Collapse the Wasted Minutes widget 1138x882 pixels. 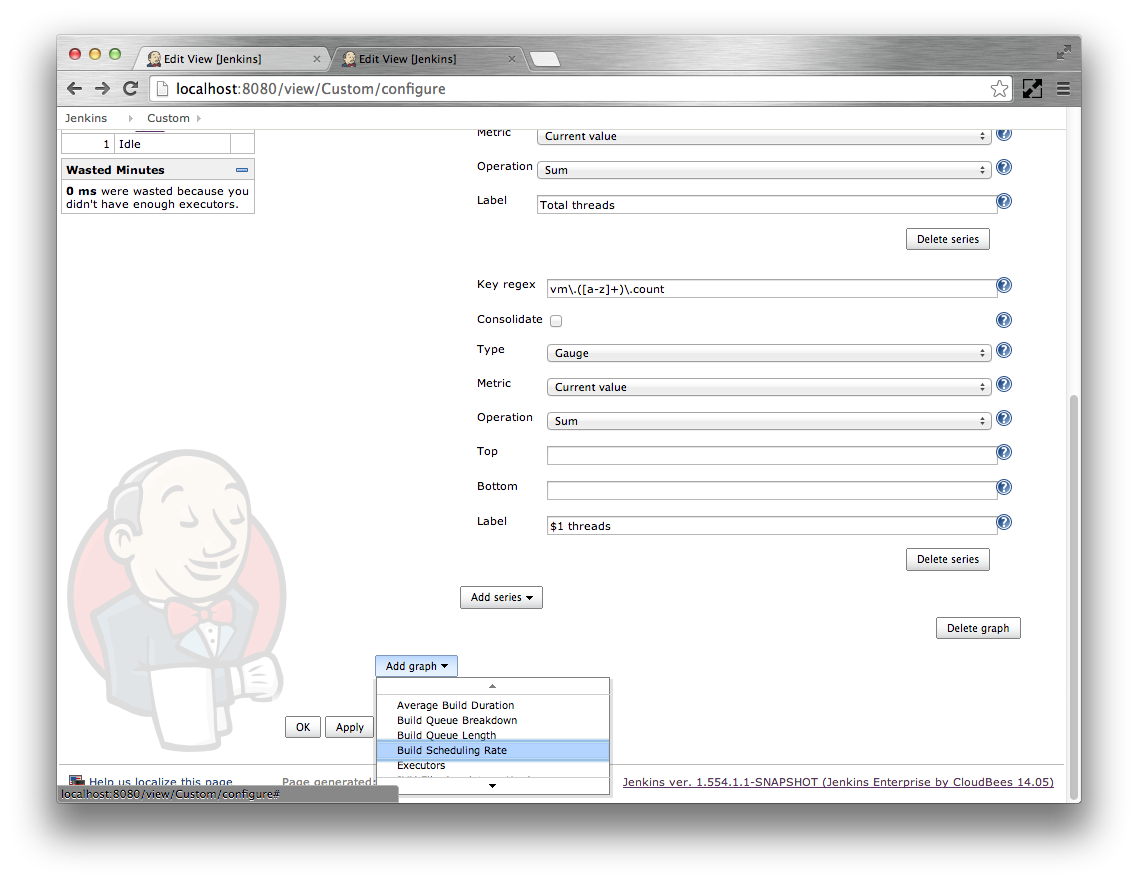point(242,170)
